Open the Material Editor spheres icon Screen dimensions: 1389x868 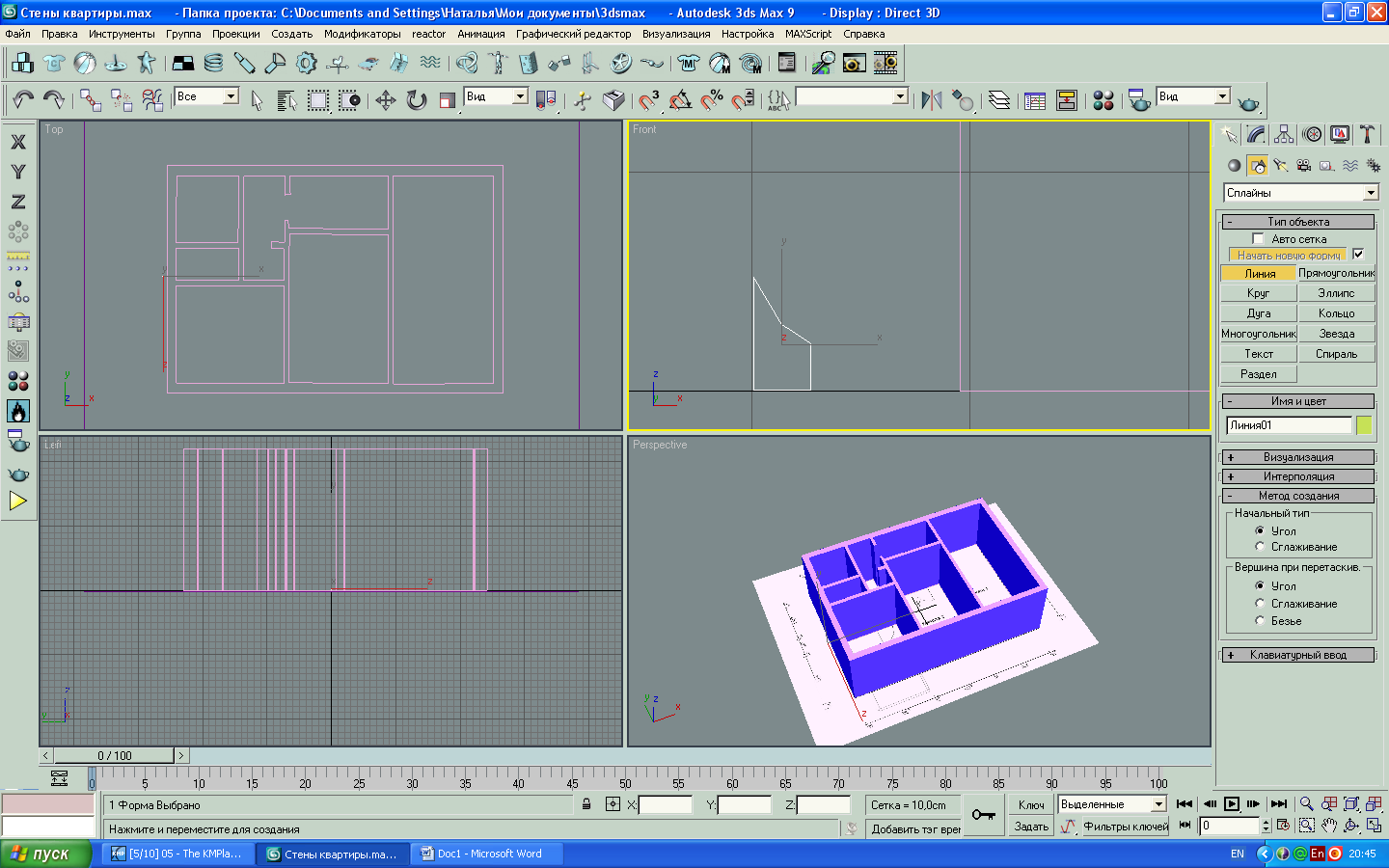point(1103,99)
